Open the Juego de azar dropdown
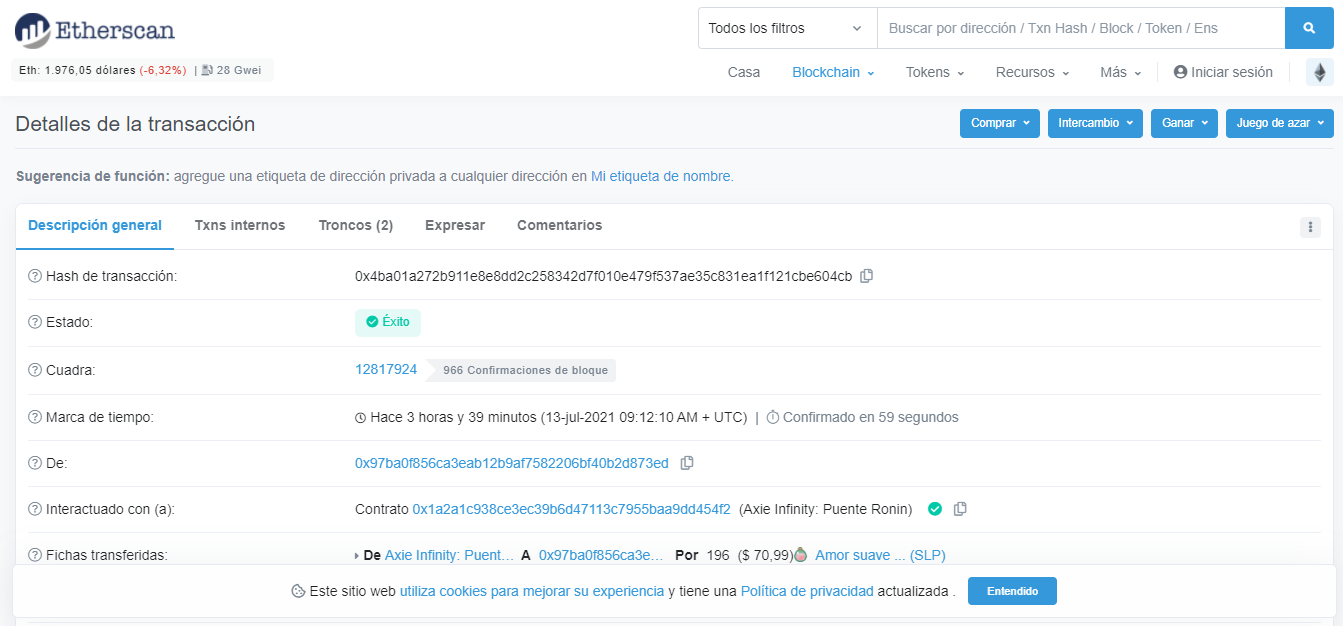 (1280, 123)
